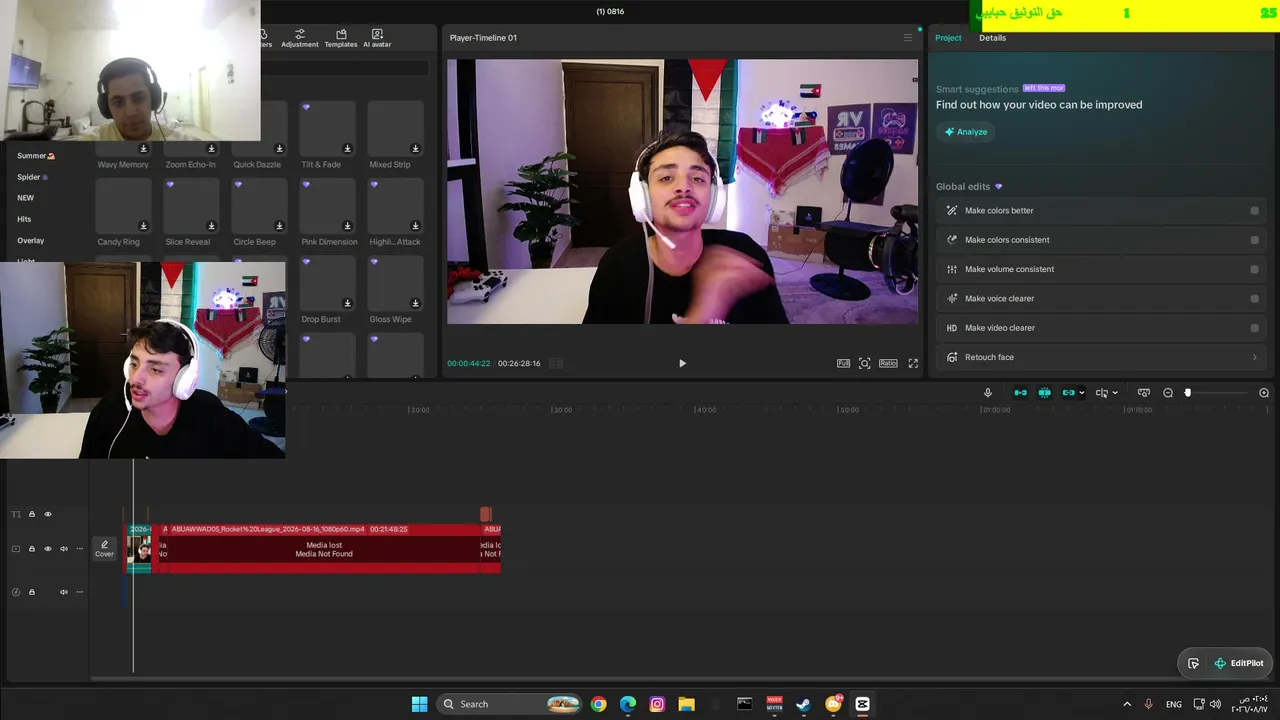Download the Circle Beep effect

click(x=279, y=226)
